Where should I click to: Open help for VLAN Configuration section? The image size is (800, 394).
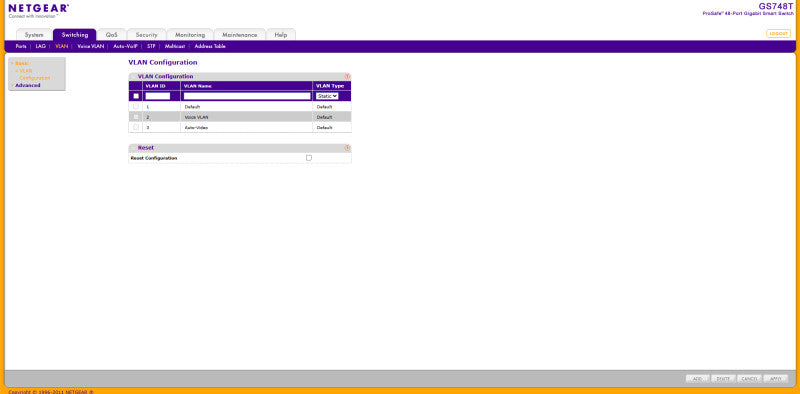[347, 77]
